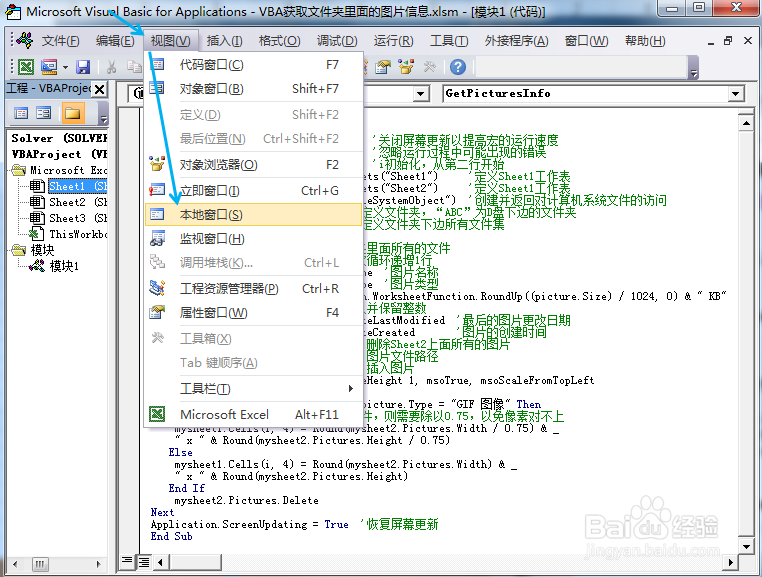This screenshot has width=762, height=577.
Task: Open the 格式(O) menu
Action: pos(279,41)
